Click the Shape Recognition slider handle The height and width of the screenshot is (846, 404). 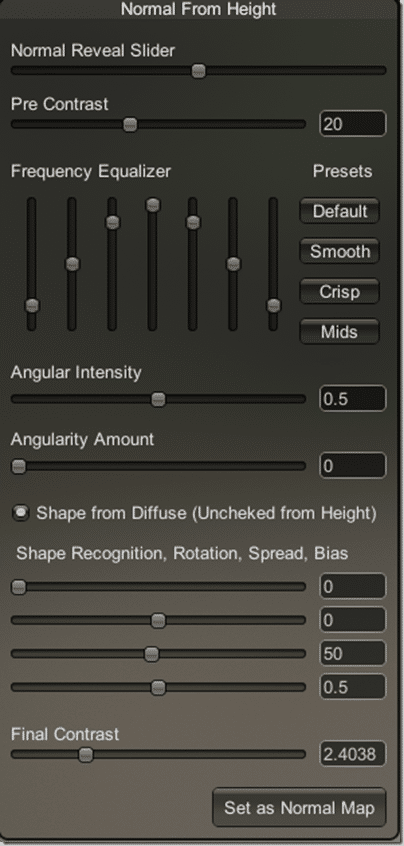pyautogui.click(x=19, y=587)
